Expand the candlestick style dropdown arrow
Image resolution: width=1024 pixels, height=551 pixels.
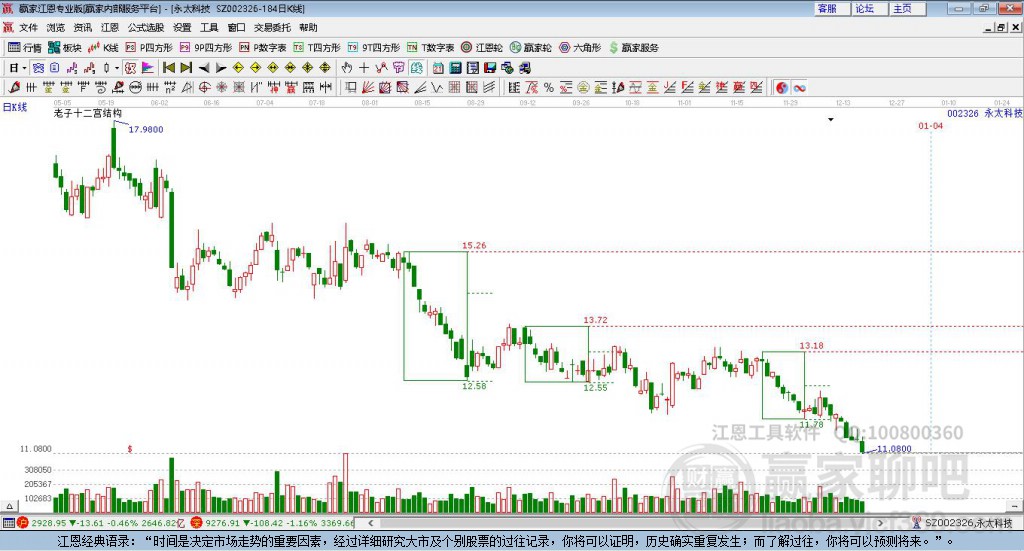[x=117, y=68]
